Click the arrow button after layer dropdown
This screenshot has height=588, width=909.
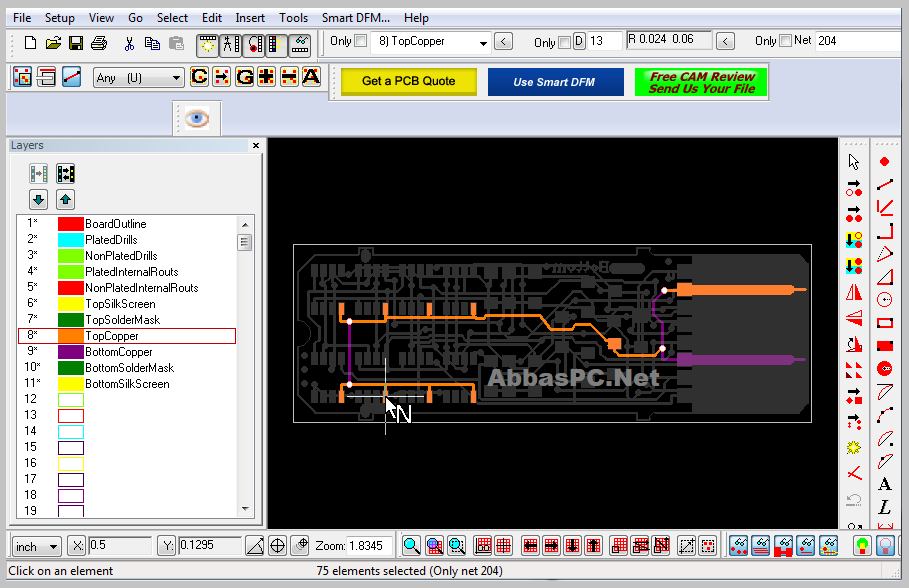(503, 42)
